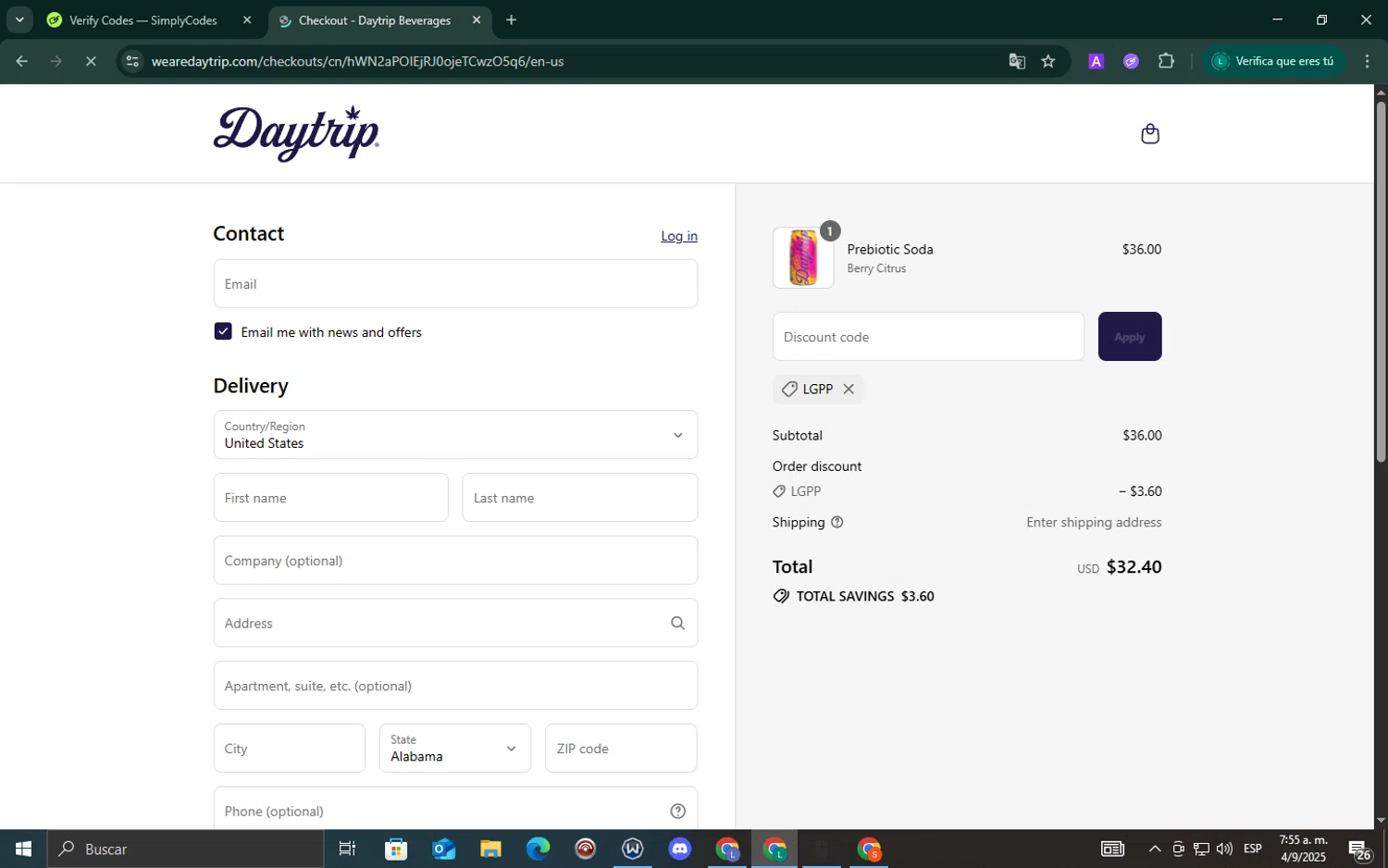Screen dimensions: 1388x868
Task: Click the Apply discount button
Action: coord(1130,337)
